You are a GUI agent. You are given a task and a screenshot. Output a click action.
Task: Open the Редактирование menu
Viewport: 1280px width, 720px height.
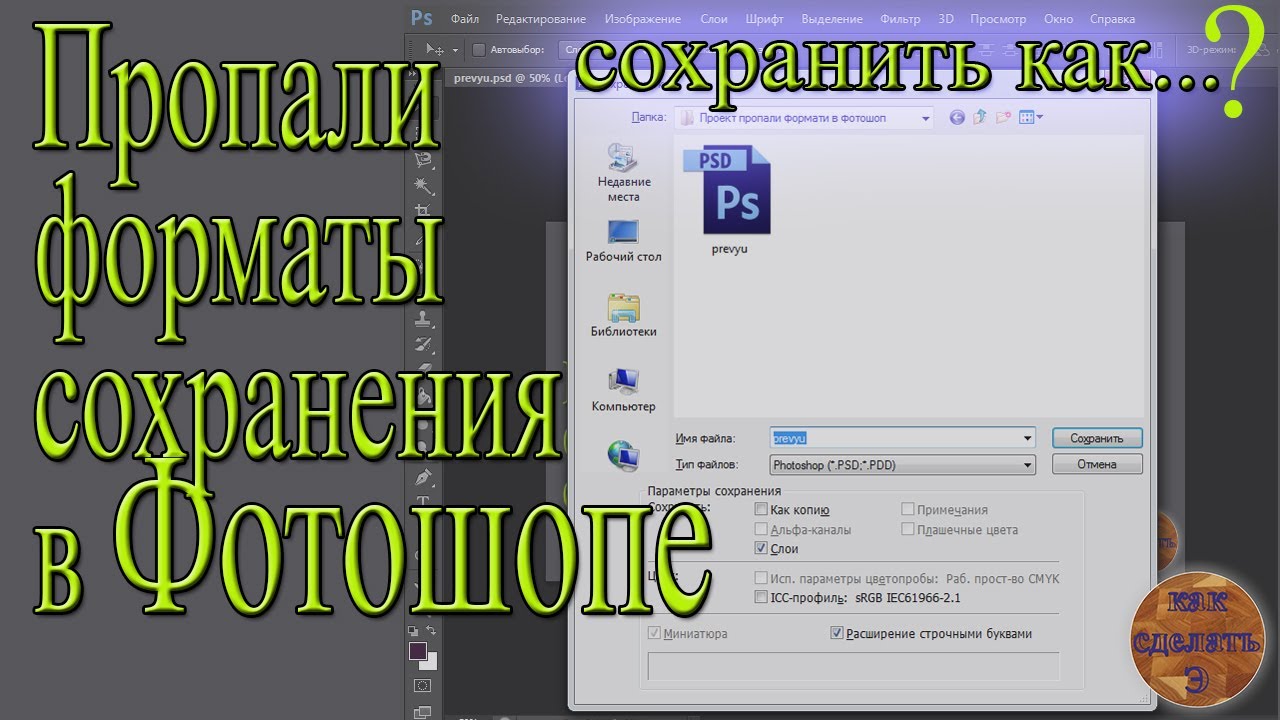(541, 19)
